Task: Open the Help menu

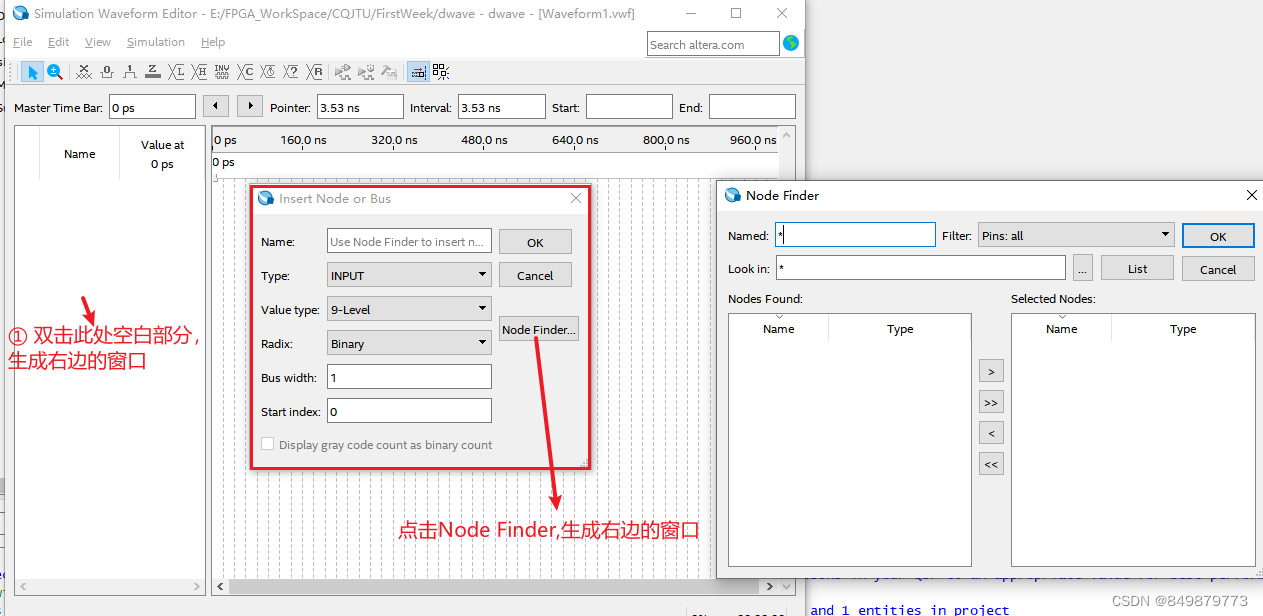Action: 213,42
